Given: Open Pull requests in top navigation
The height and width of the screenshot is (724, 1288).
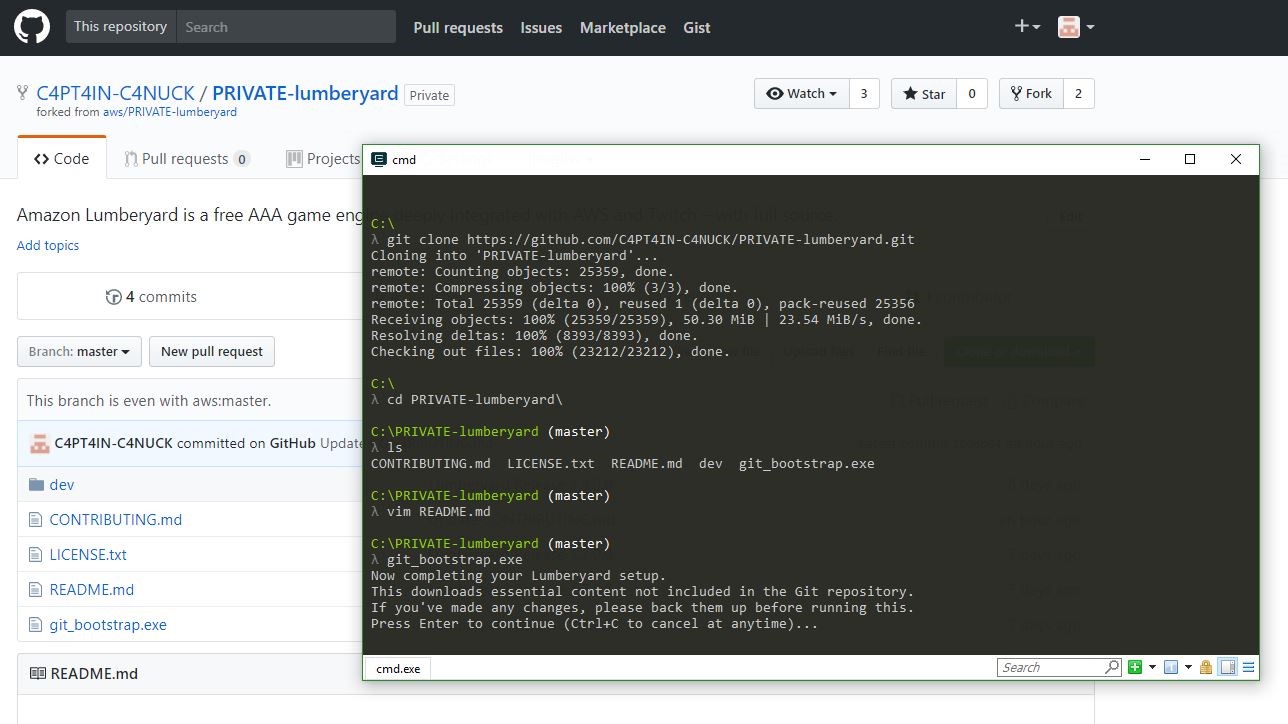Looking at the screenshot, I should pyautogui.click(x=458, y=28).
